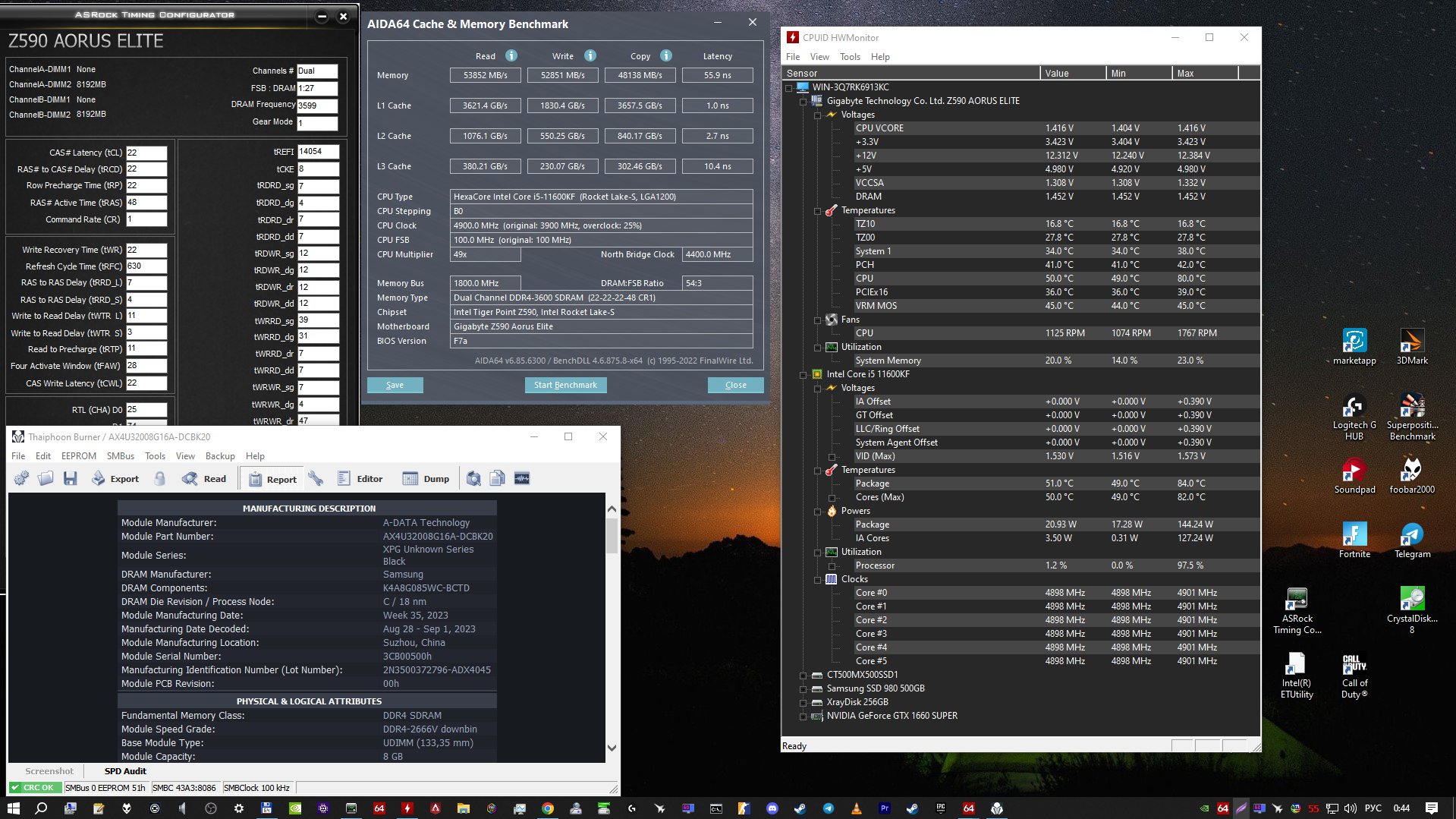
Task: Click Export in Thaiphoon Burner toolbar
Action: click(115, 478)
